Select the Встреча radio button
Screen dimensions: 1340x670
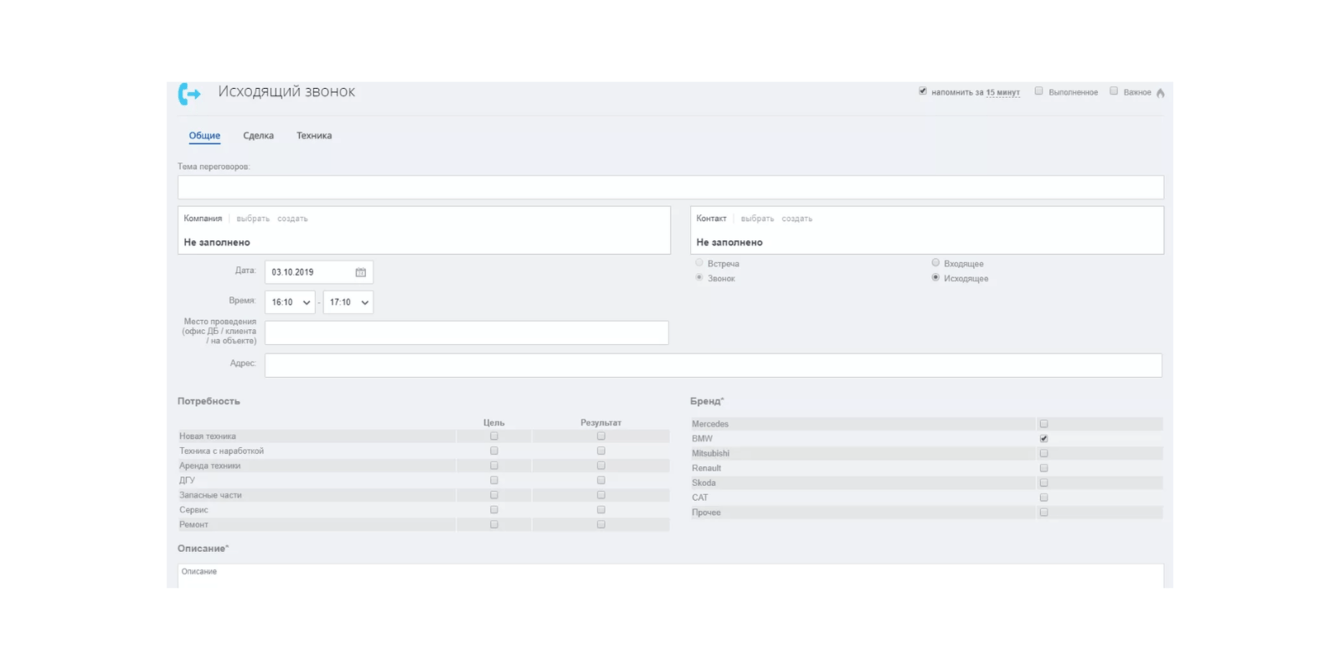(699, 263)
